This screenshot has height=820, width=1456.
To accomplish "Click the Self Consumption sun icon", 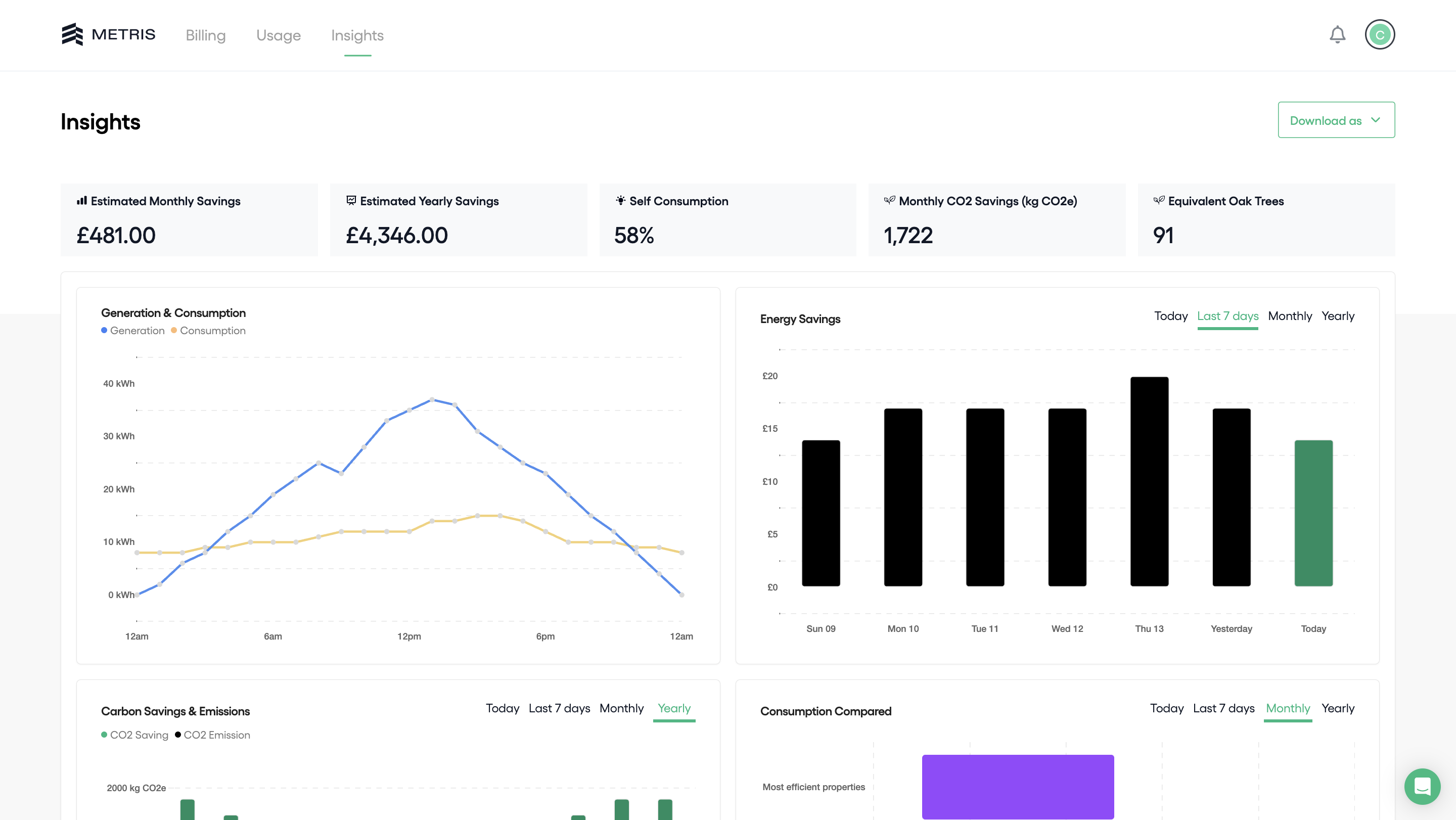I will pyautogui.click(x=621, y=201).
